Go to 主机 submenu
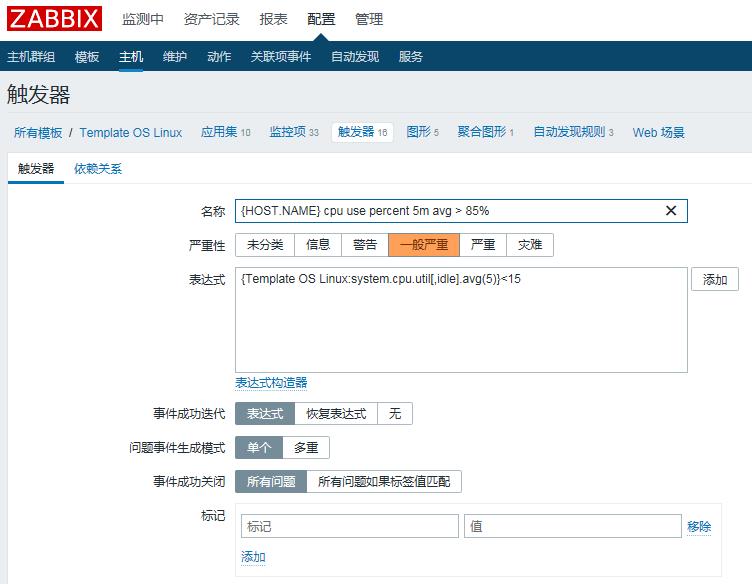This screenshot has height=584, width=752. (131, 57)
